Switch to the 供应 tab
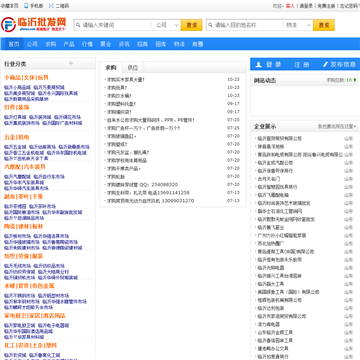 pyautogui.click(x=132, y=68)
